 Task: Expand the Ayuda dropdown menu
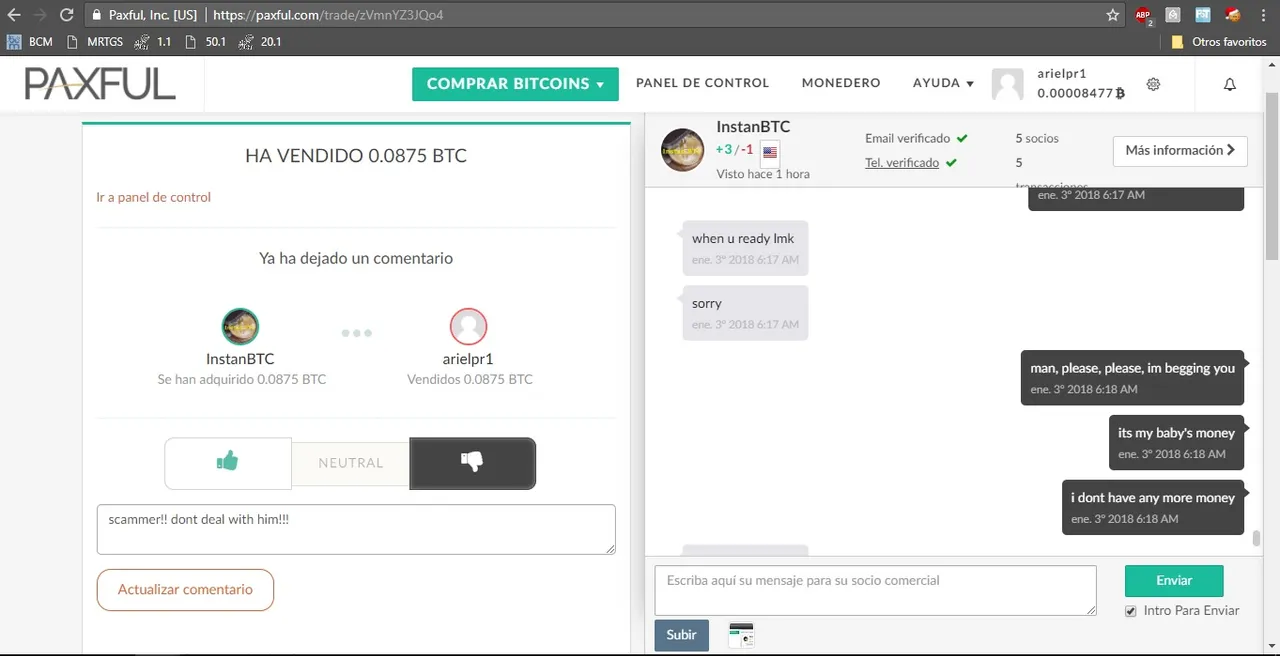tap(943, 83)
